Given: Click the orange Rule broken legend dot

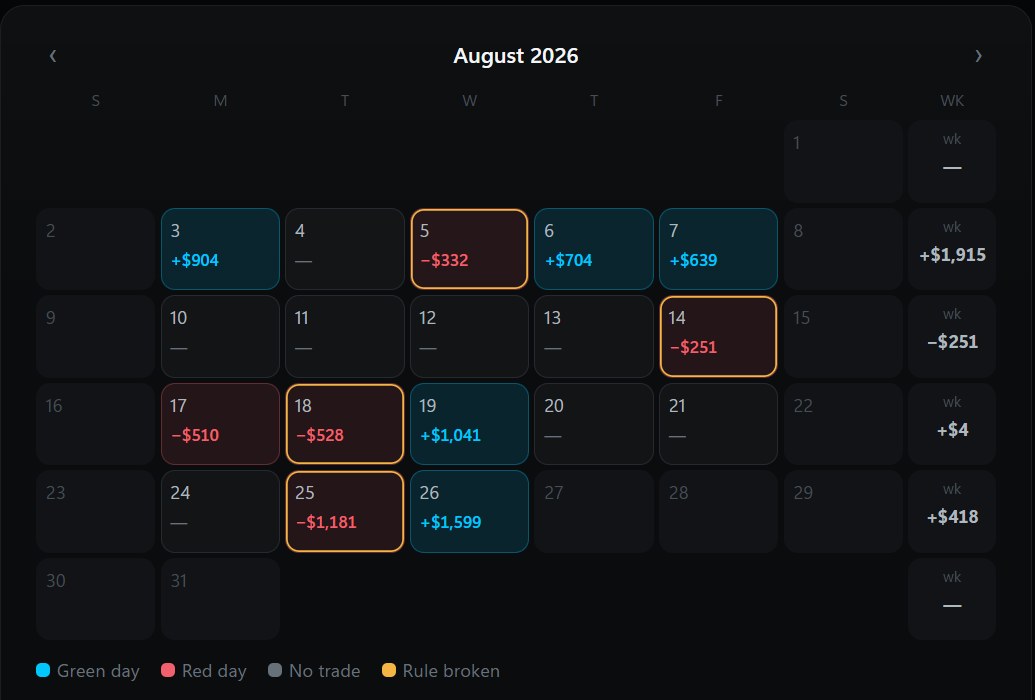Looking at the screenshot, I should (389, 670).
